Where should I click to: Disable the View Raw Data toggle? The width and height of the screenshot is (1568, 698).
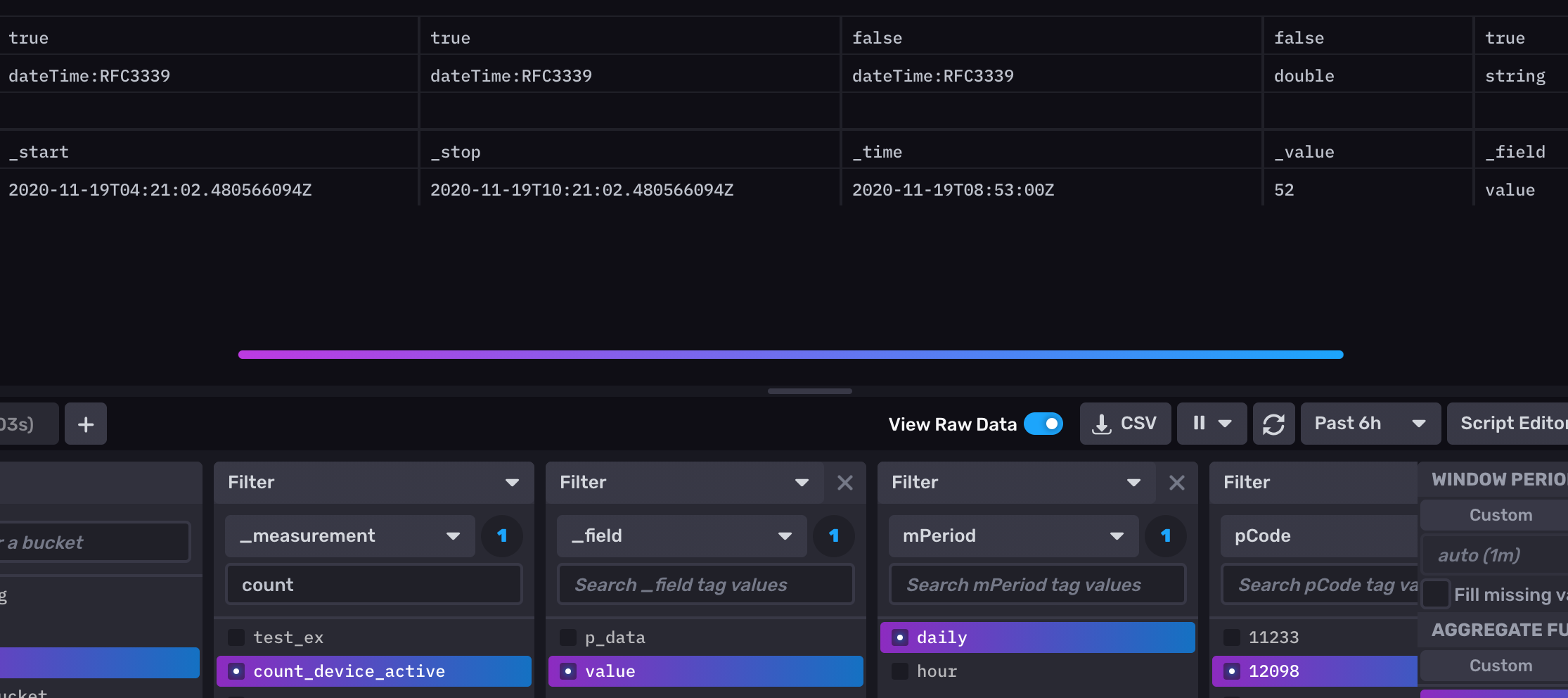point(1043,424)
